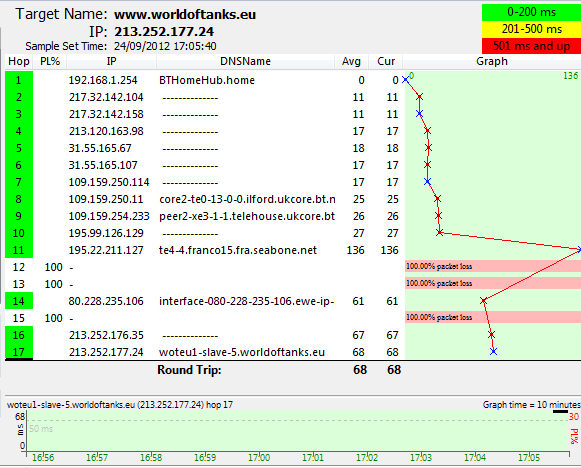Select the green 0-200 ms legend swatch
Viewport: 581px width, 468px height.
point(531,12)
